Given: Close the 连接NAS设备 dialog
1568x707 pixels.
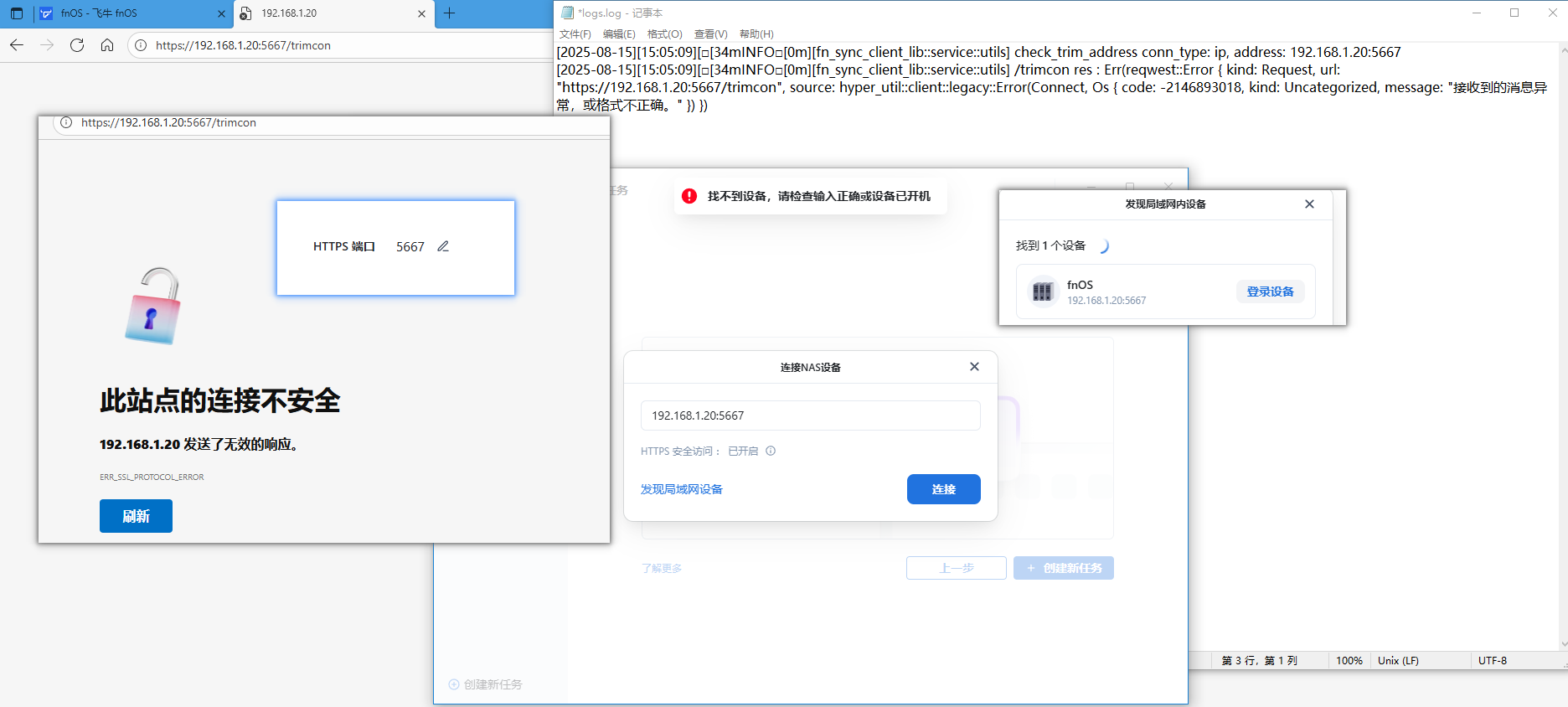Looking at the screenshot, I should 974,367.
